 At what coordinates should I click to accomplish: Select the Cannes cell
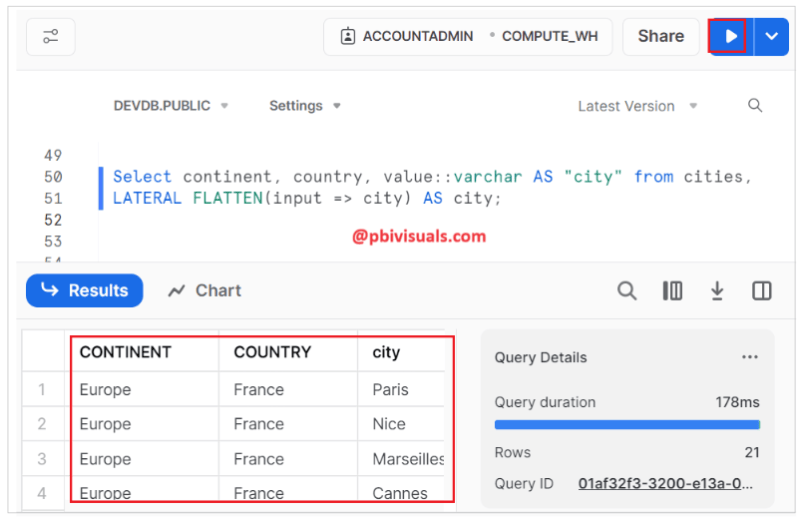400,493
